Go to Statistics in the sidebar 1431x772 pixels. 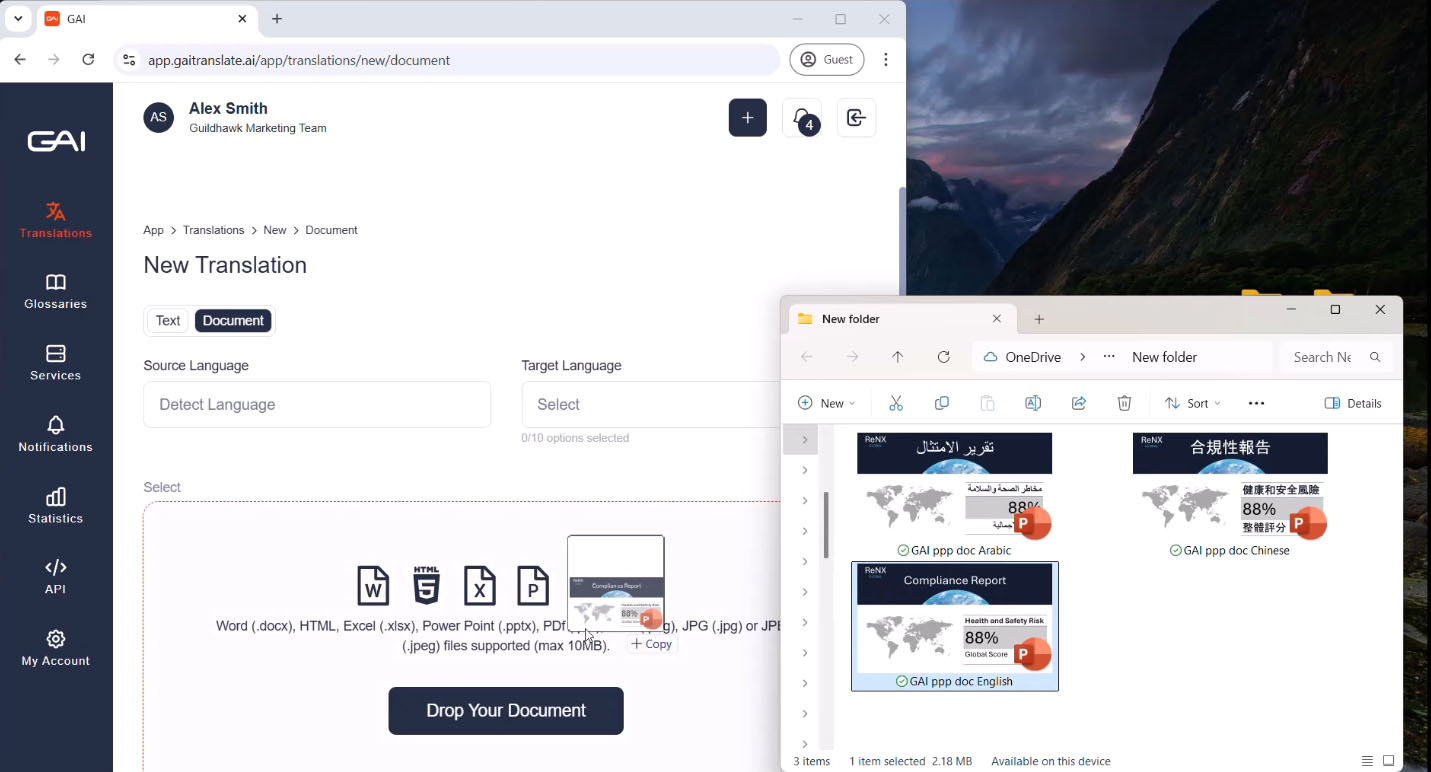(x=56, y=505)
